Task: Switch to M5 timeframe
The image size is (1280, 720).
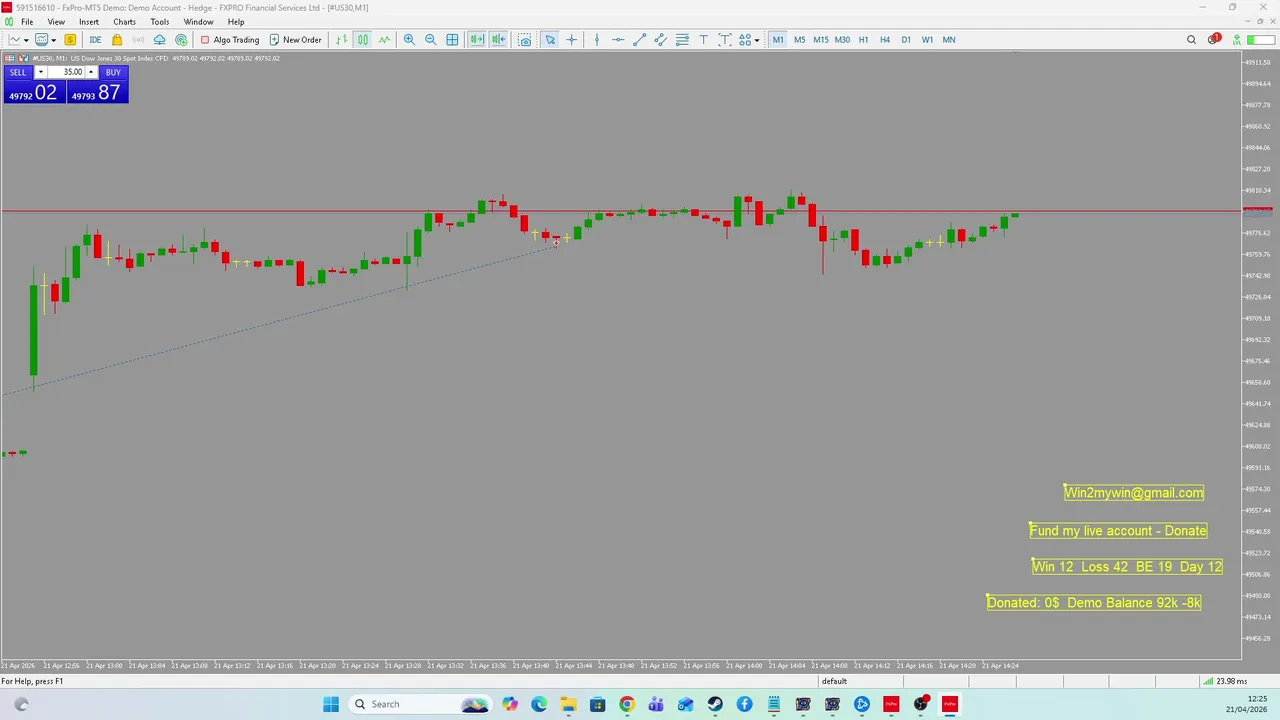Action: pos(799,40)
